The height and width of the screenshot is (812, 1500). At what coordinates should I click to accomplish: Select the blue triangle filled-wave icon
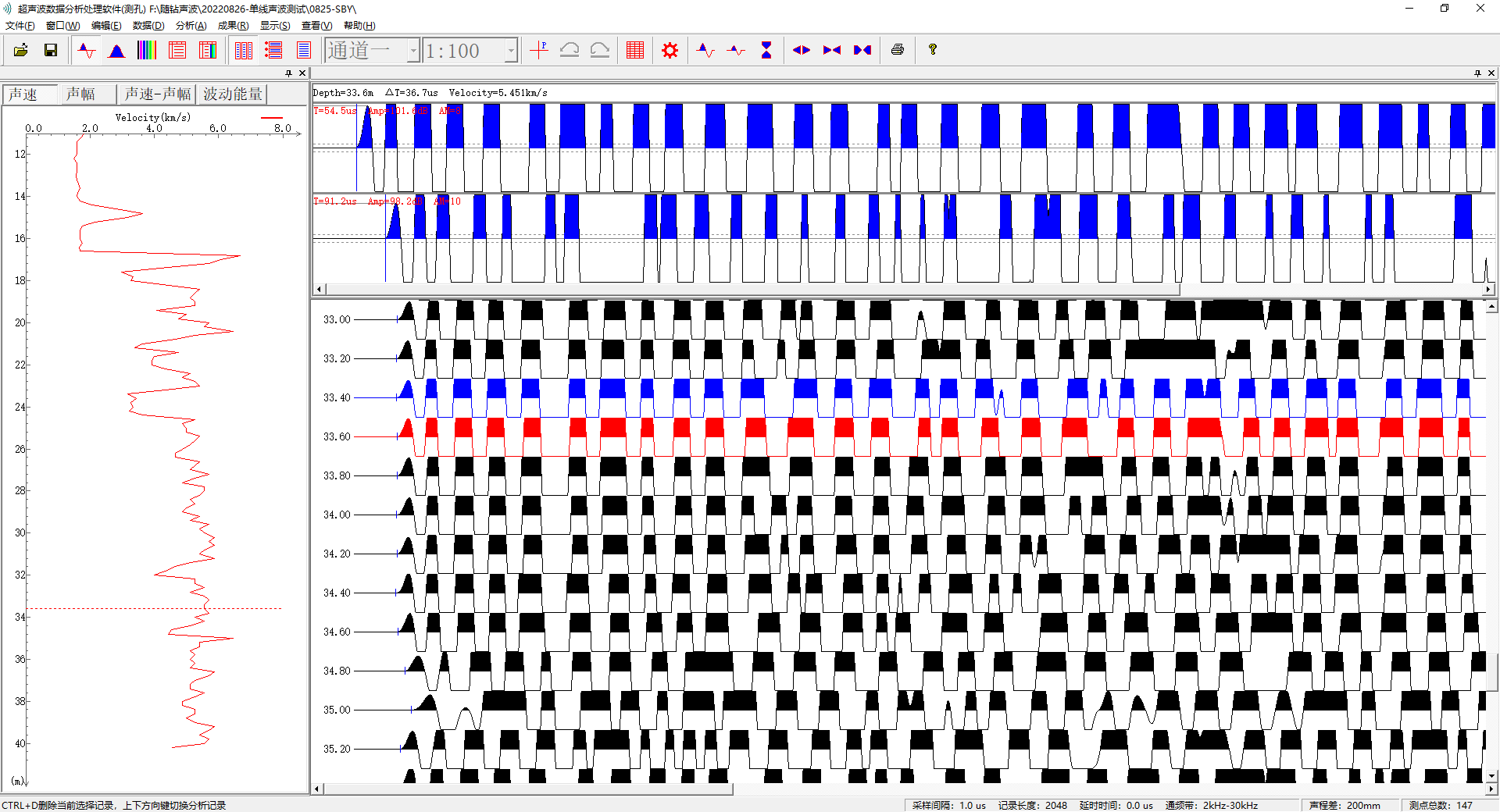pos(116,51)
